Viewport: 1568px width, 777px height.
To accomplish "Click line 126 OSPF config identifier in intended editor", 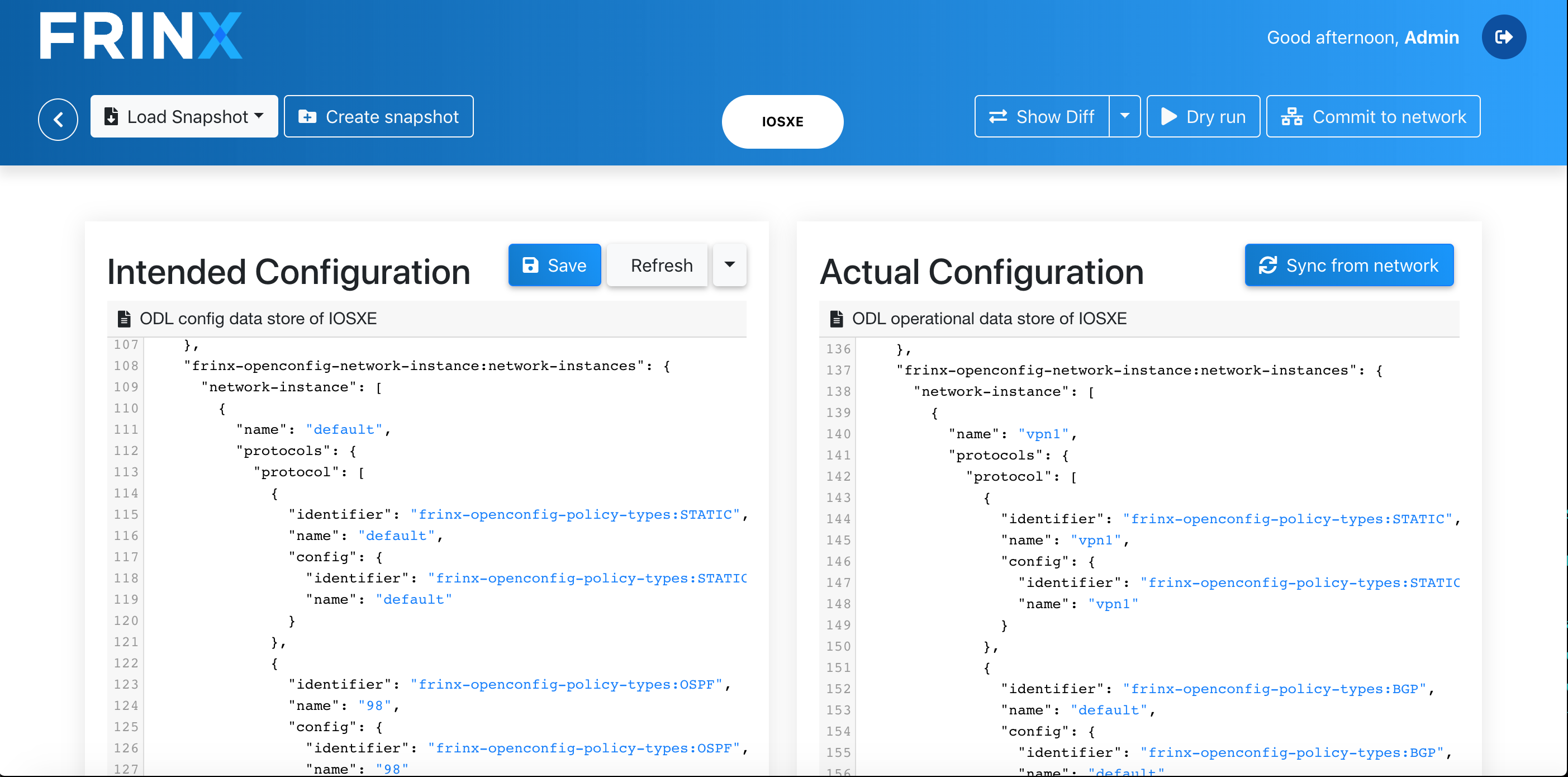I will point(526,748).
